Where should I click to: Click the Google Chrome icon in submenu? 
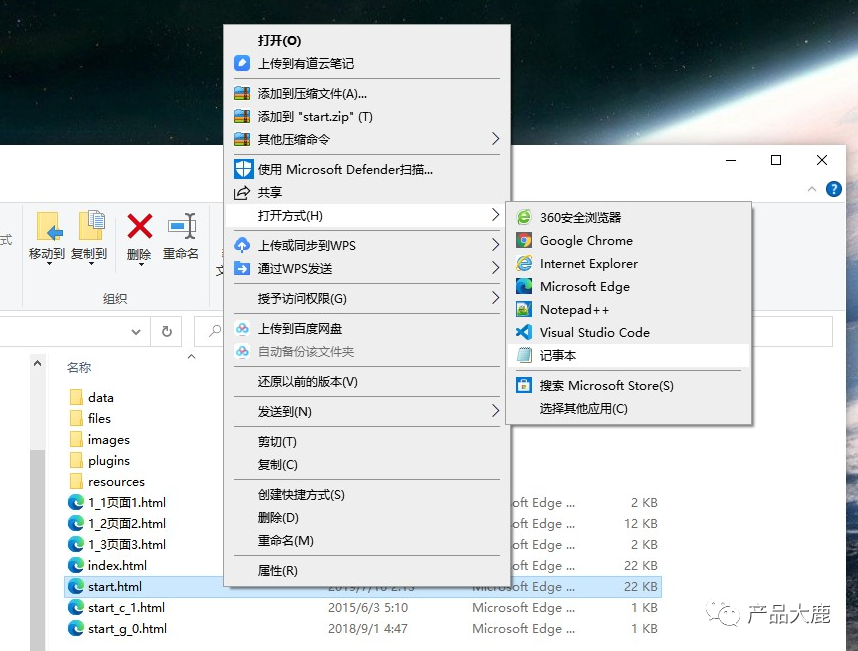point(524,240)
